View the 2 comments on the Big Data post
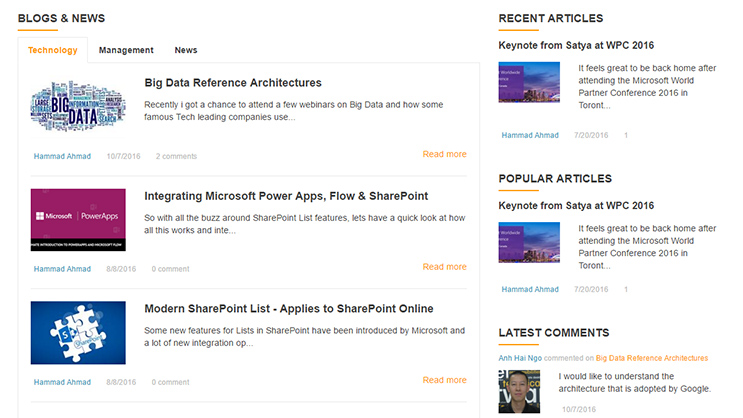743x418 pixels. [176, 156]
